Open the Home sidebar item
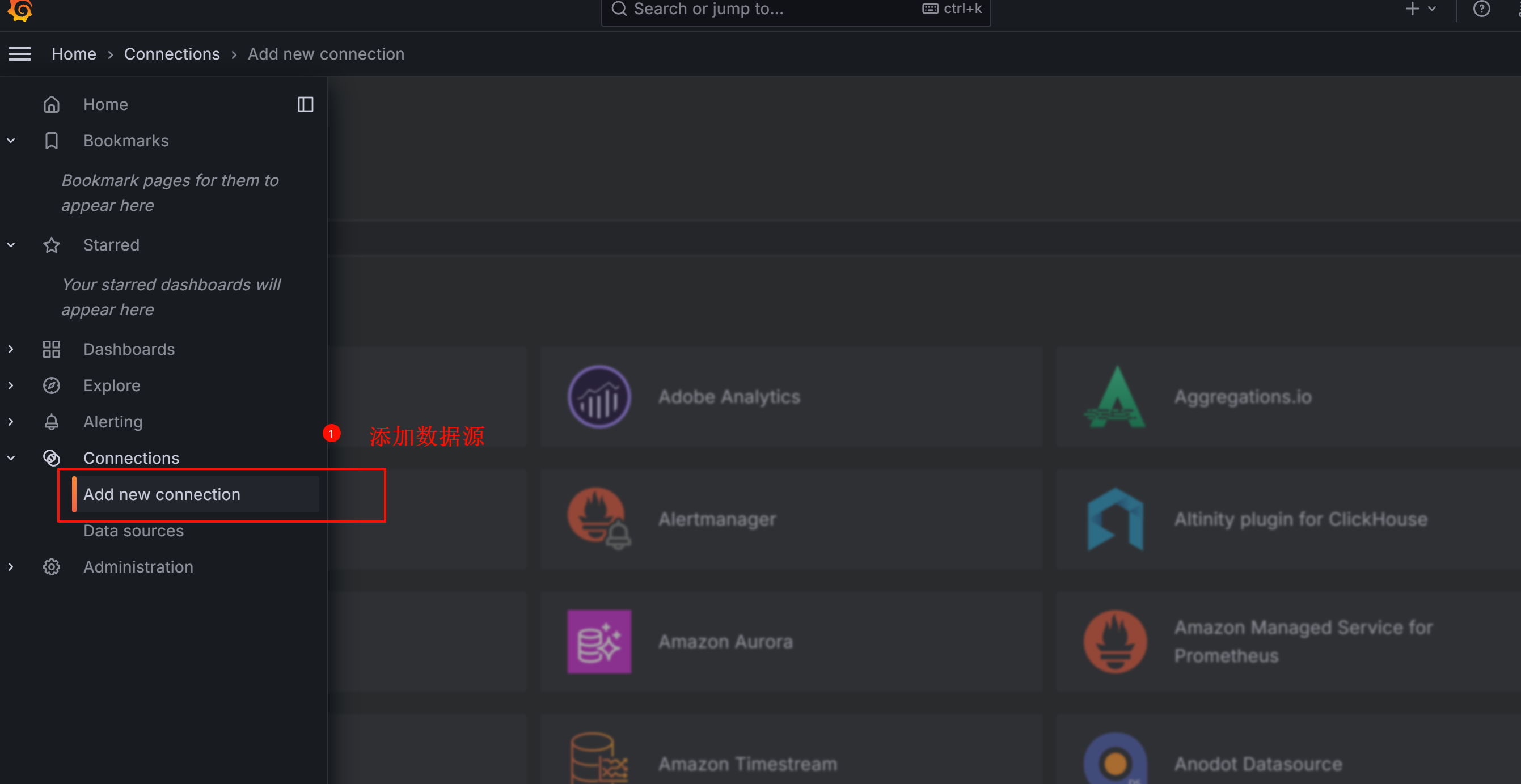The height and width of the screenshot is (784, 1521). pyautogui.click(x=105, y=104)
